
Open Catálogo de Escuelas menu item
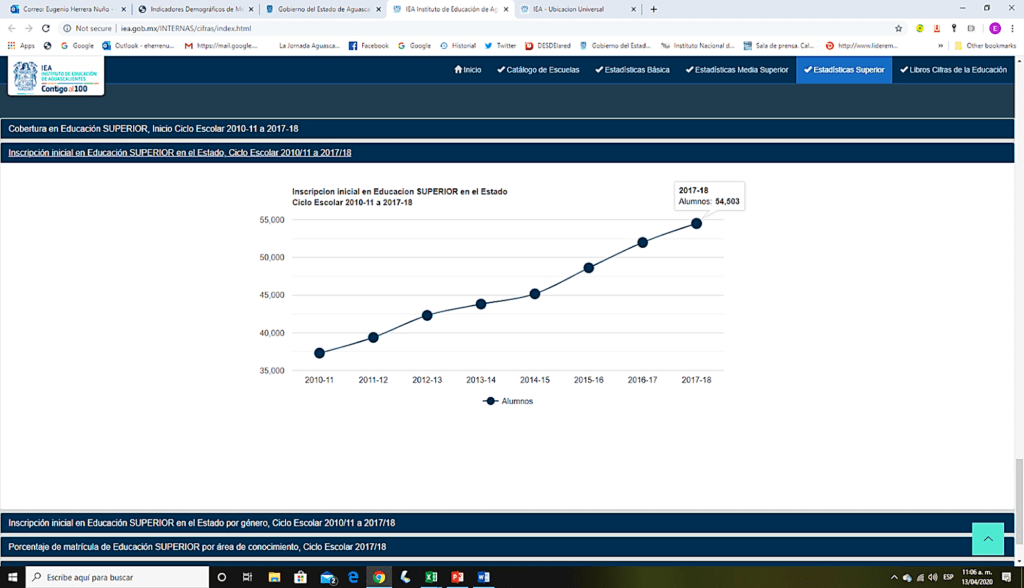pos(538,70)
